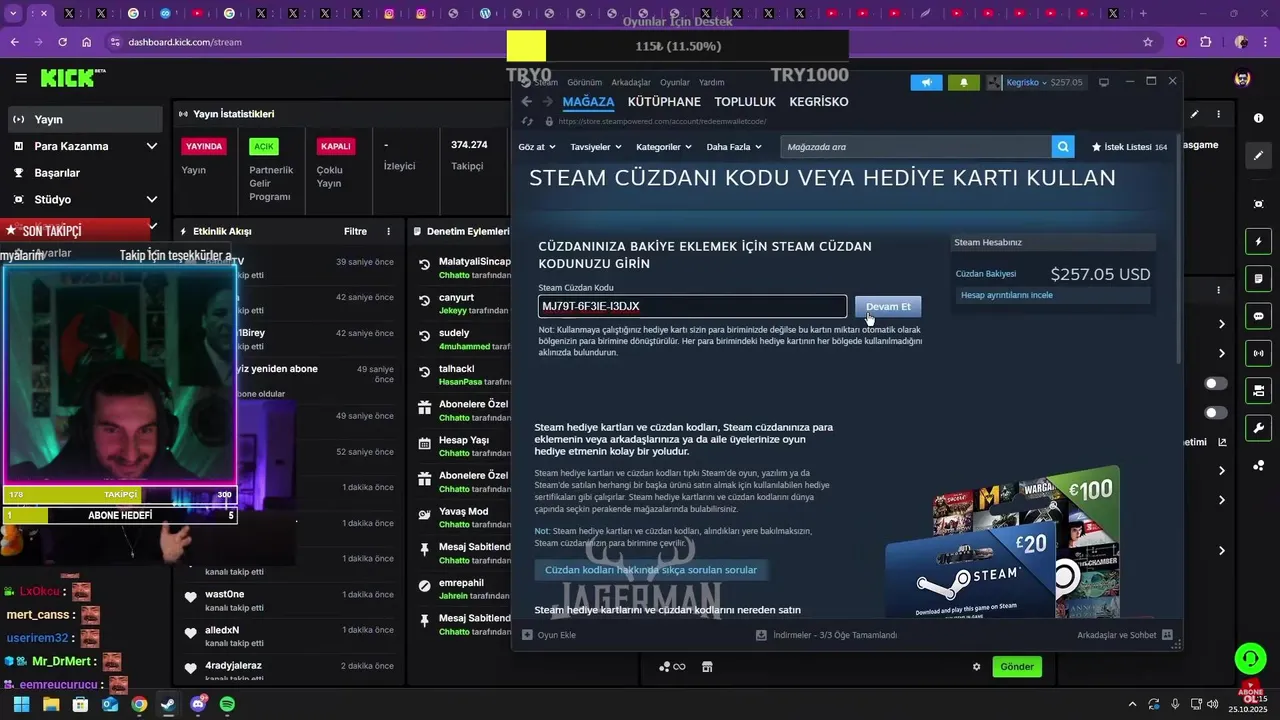The image size is (1280, 720).
Task: Open the wrench tools icon in right rail
Action: pyautogui.click(x=1258, y=428)
